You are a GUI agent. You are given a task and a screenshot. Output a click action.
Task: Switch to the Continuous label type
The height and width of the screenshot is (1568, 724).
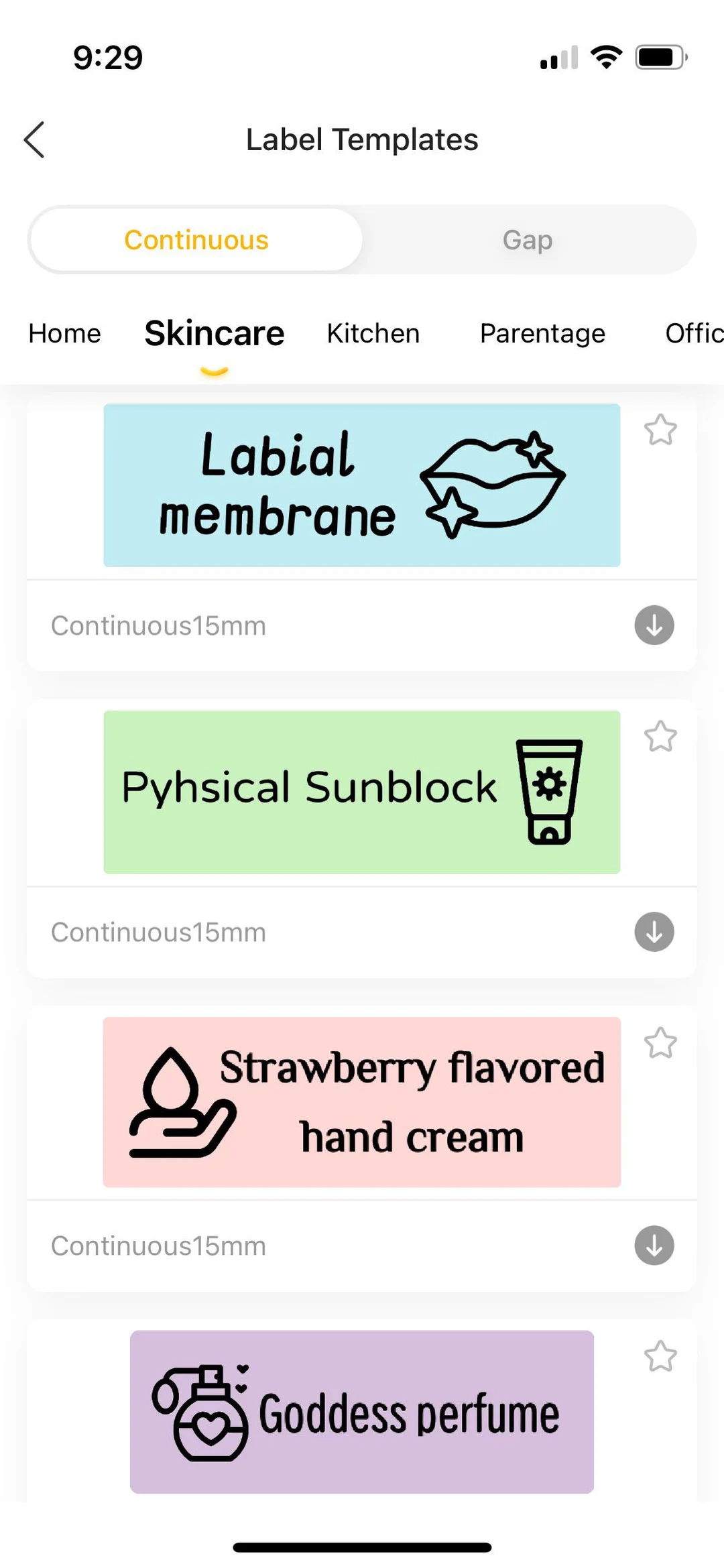point(196,240)
